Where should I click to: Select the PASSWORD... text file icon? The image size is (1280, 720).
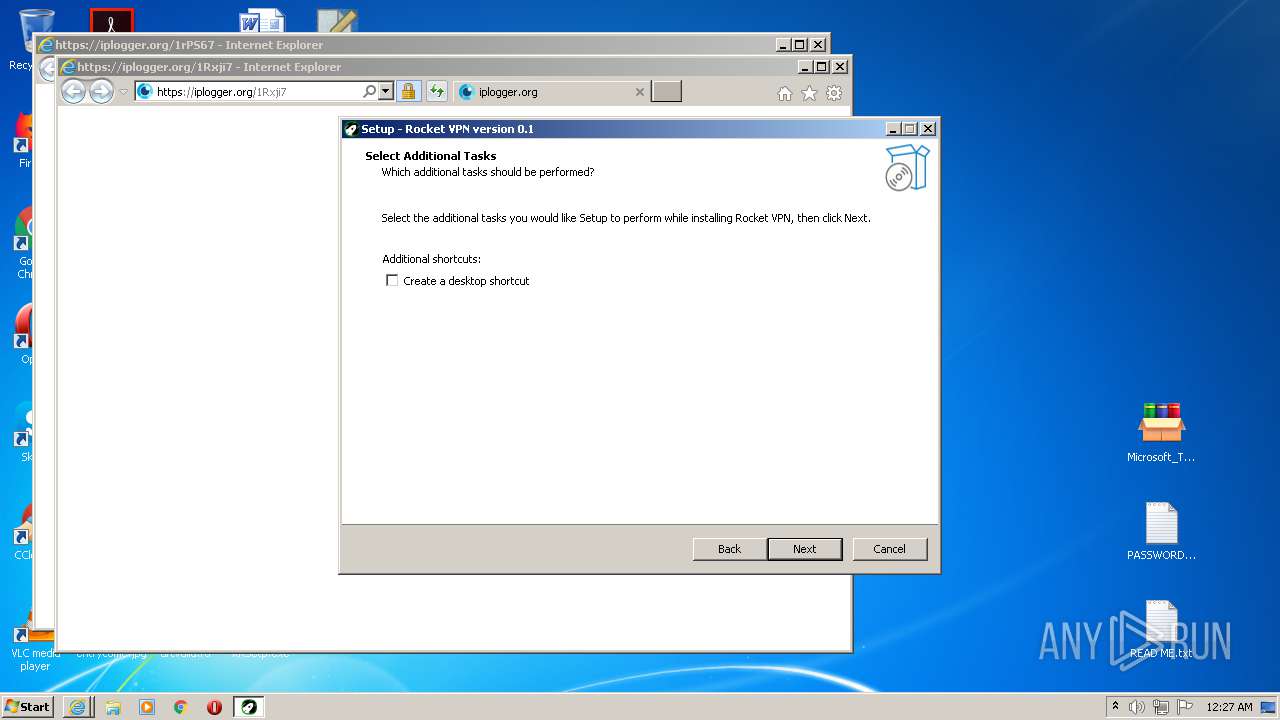click(1161, 531)
